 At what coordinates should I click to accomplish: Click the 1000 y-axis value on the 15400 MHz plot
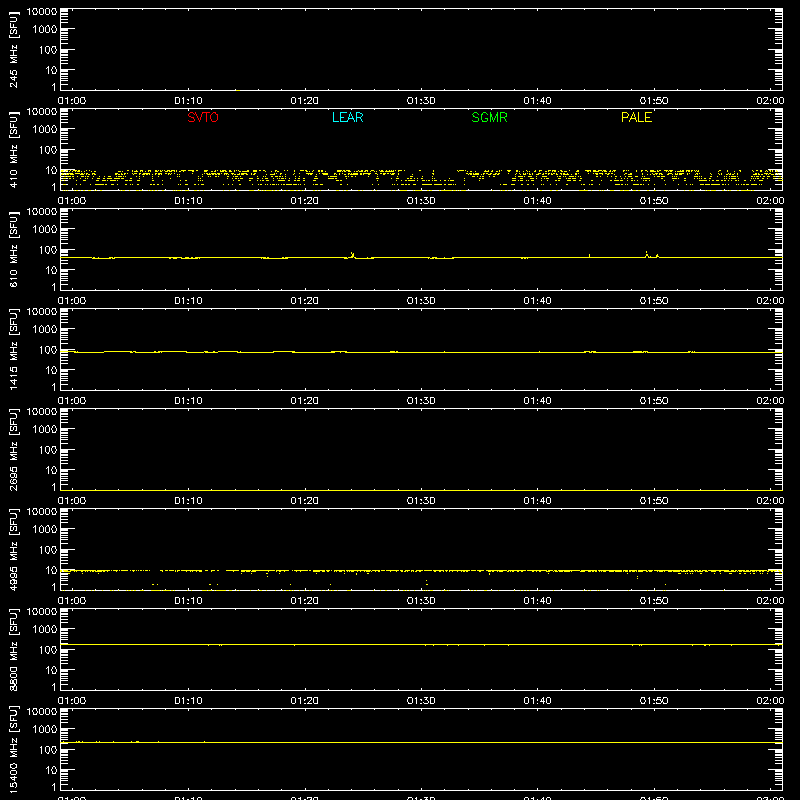[45, 729]
